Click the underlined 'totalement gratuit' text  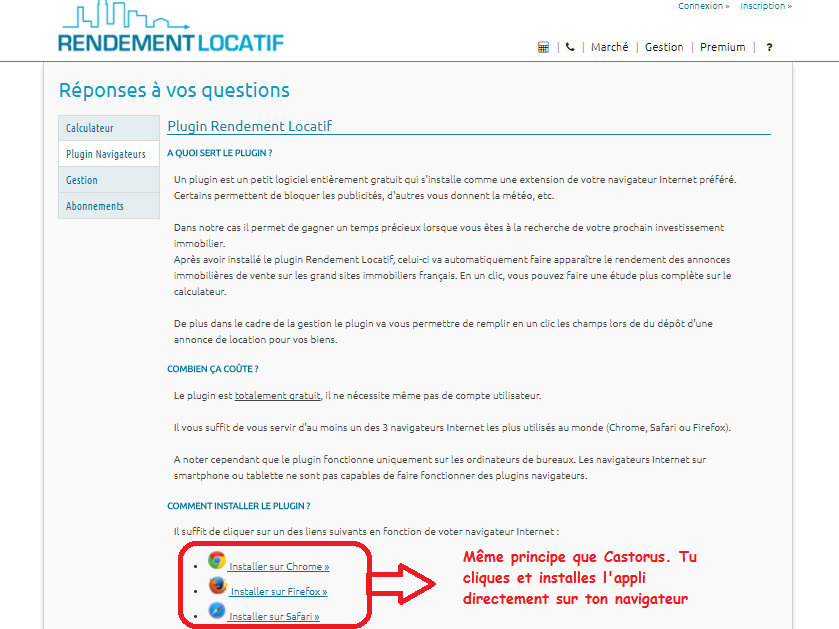tap(278, 396)
